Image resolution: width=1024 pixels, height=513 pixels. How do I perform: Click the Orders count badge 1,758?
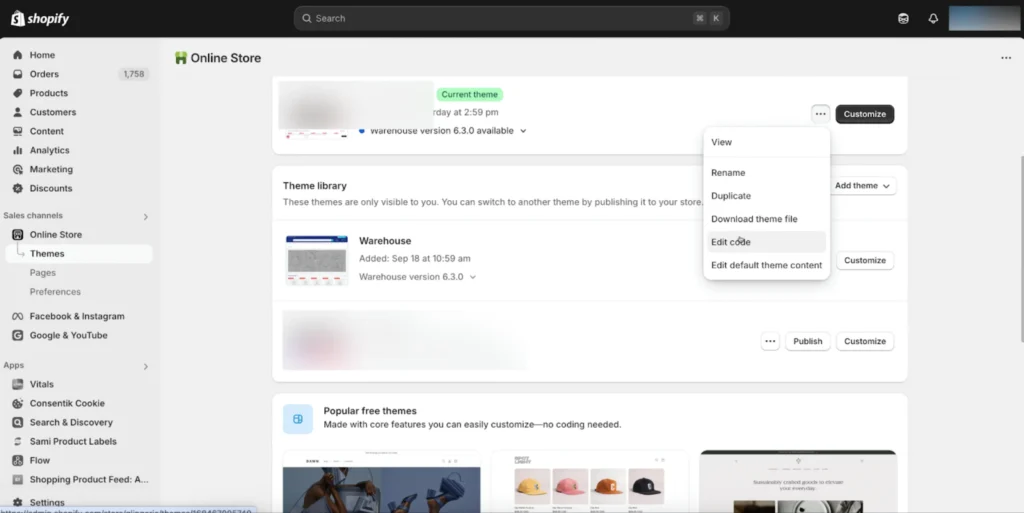[134, 74]
